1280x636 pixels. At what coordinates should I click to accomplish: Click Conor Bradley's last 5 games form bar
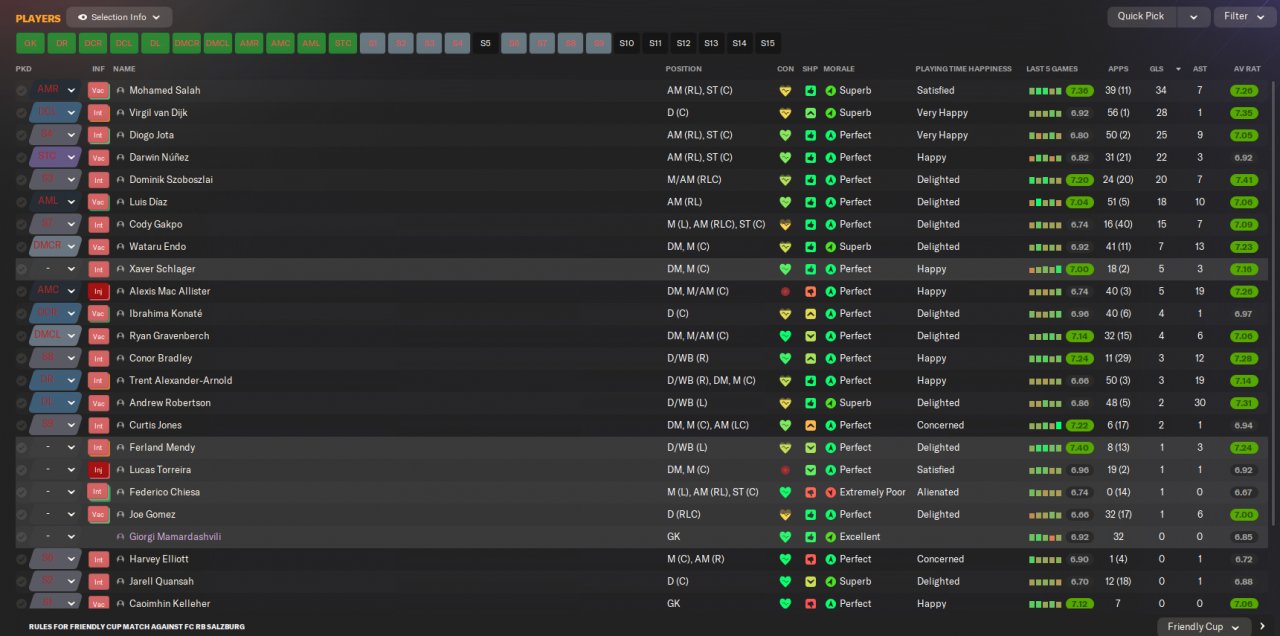click(1045, 358)
